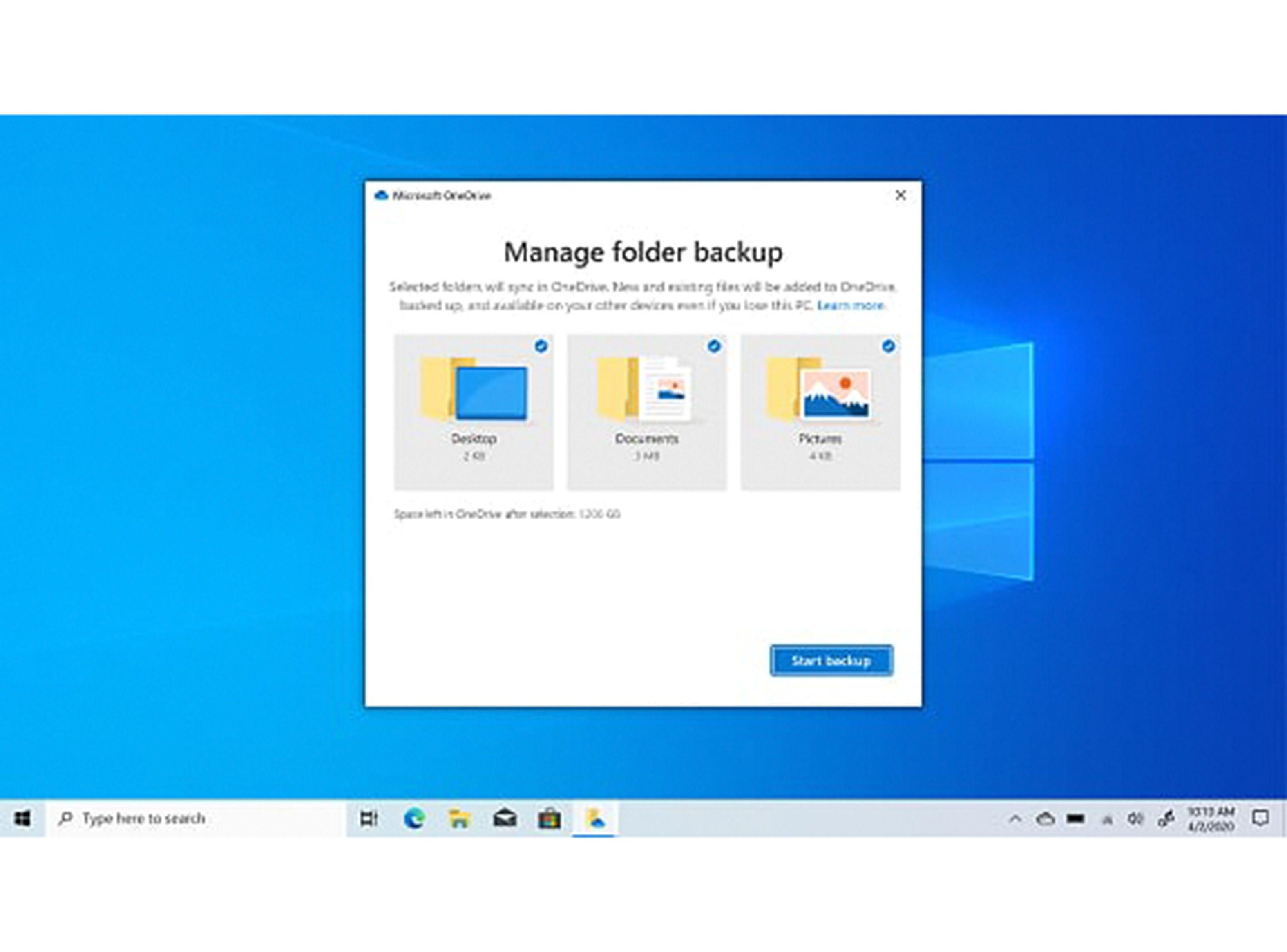The width and height of the screenshot is (1287, 952).
Task: Click the battery tray icon
Action: [1075, 819]
